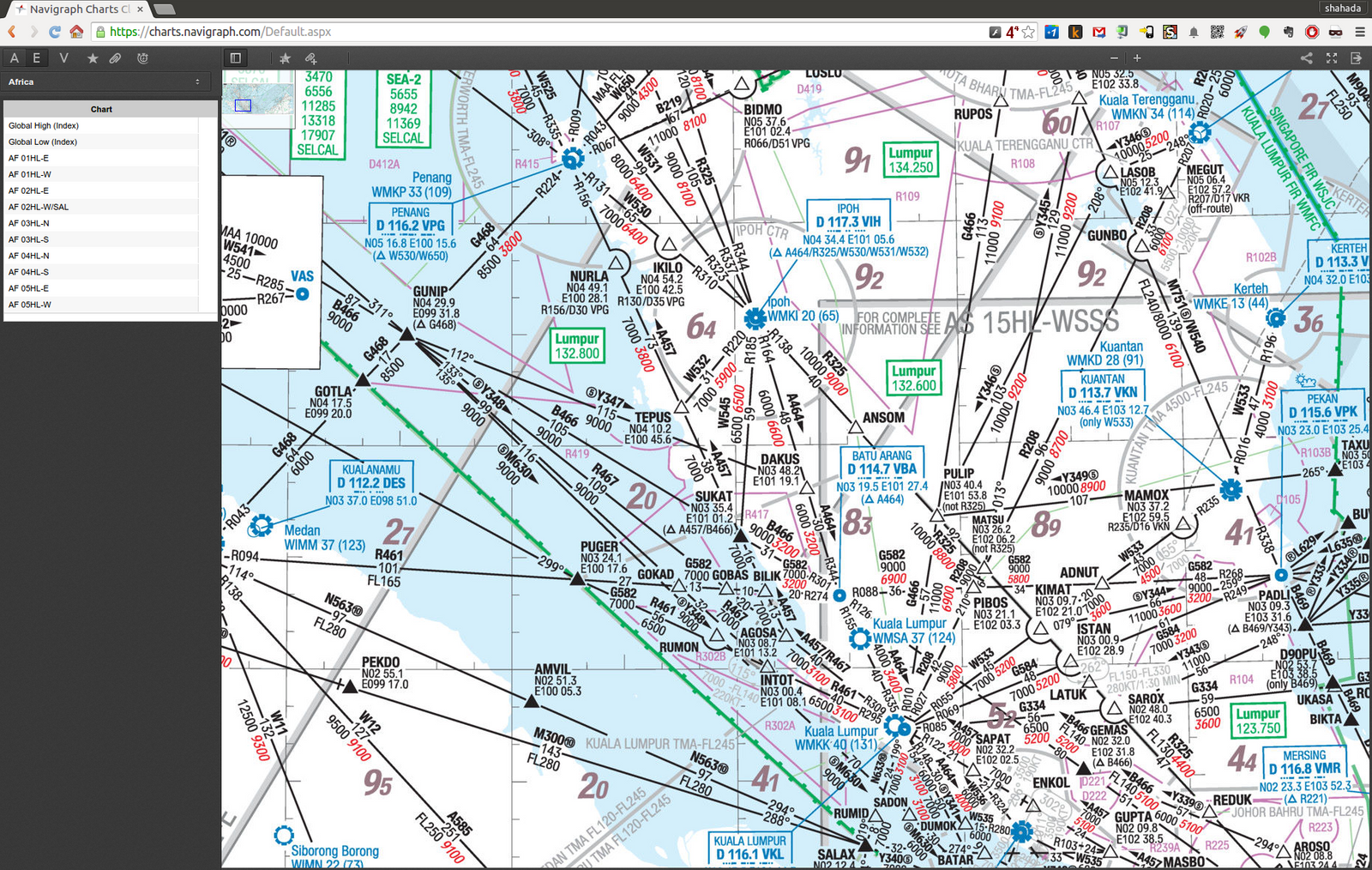Image resolution: width=1372 pixels, height=870 pixels.
Task: Click the logout exit icon
Action: tap(1356, 58)
